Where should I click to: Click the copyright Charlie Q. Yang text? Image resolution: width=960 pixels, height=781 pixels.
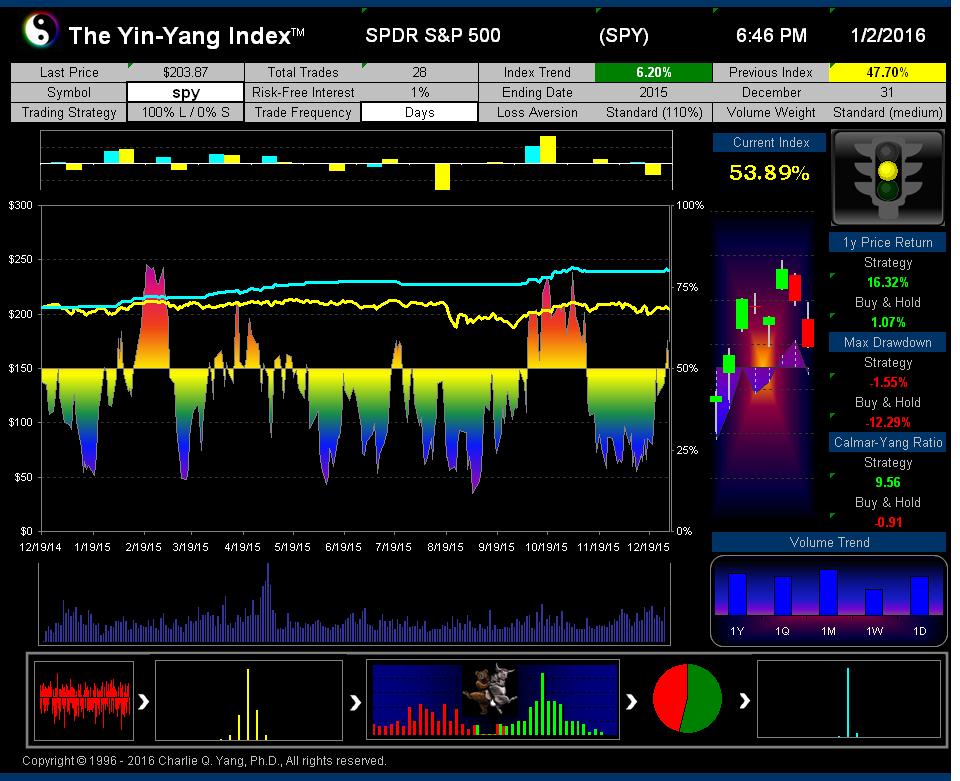pyautogui.click(x=204, y=761)
